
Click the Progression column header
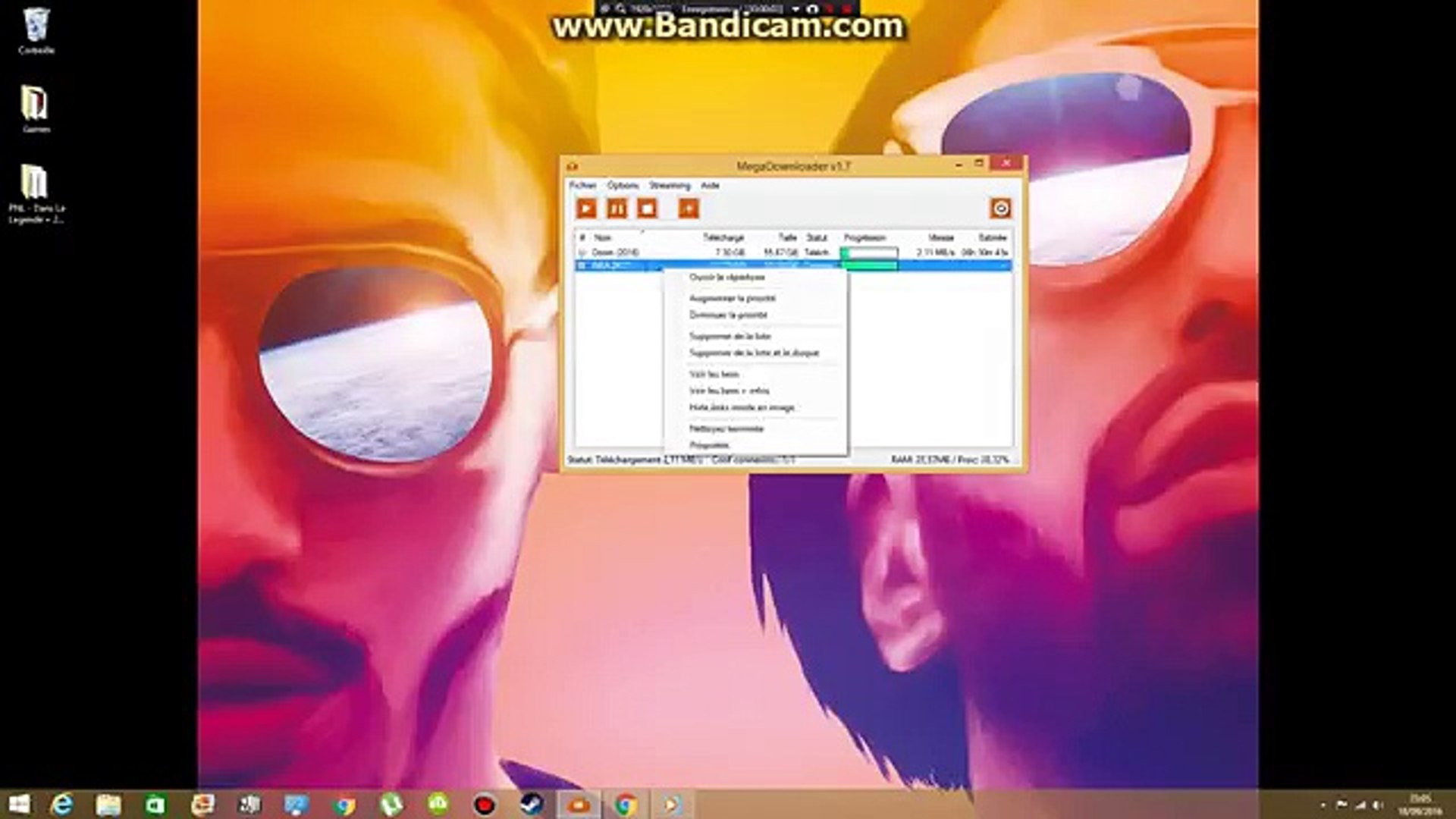864,237
